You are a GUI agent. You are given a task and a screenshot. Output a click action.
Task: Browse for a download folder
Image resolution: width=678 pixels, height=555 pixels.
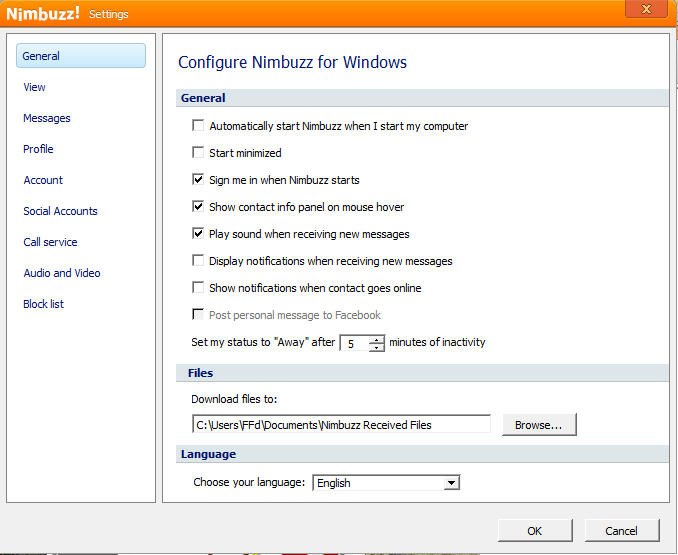pos(539,425)
